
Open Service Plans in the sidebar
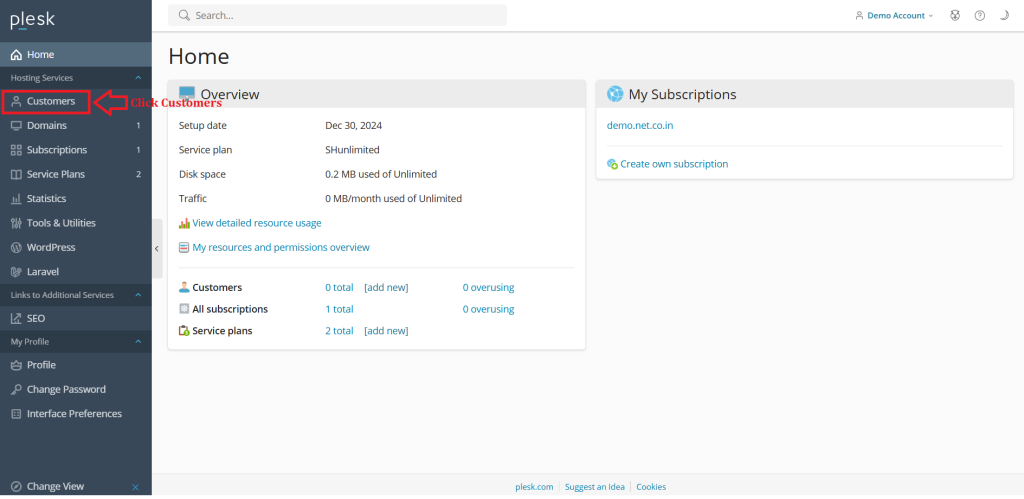[x=76, y=174]
